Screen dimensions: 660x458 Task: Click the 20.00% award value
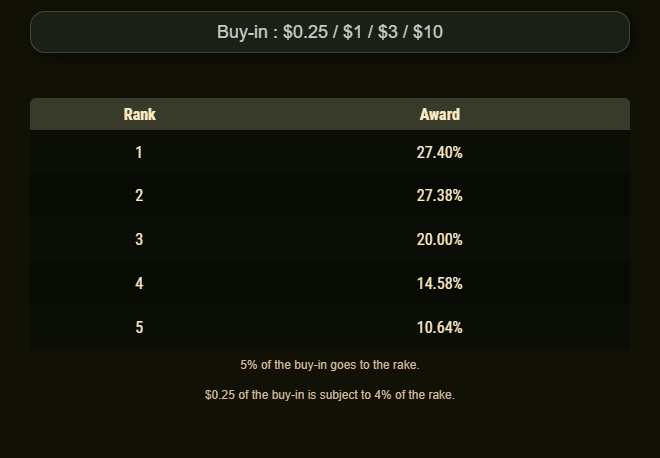(x=439, y=239)
